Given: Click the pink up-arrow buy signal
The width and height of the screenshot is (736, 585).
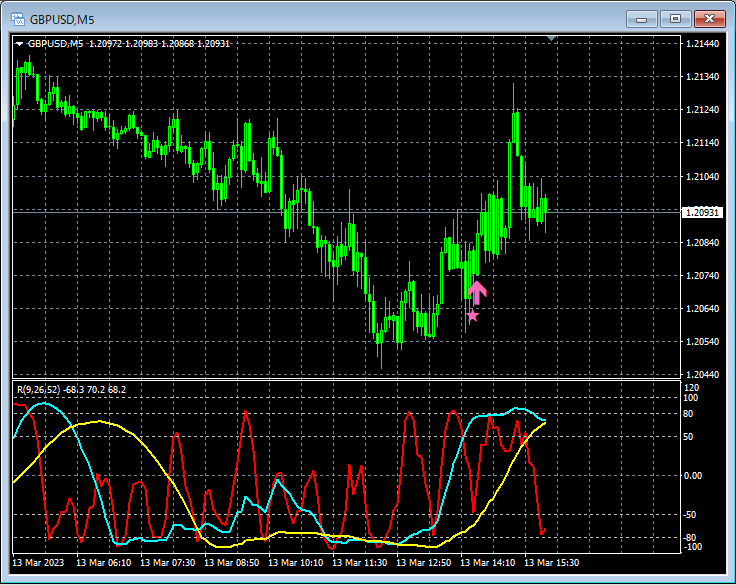Looking at the screenshot, I should pyautogui.click(x=477, y=292).
